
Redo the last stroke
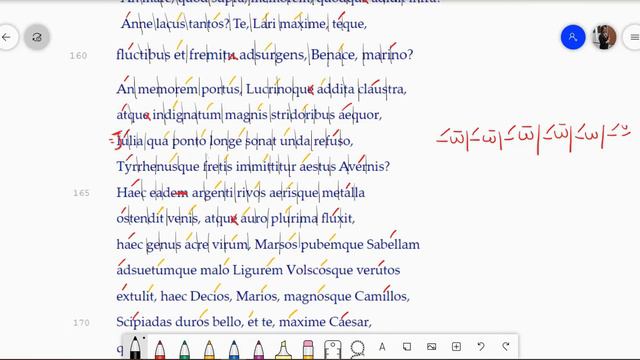pyautogui.click(x=506, y=347)
